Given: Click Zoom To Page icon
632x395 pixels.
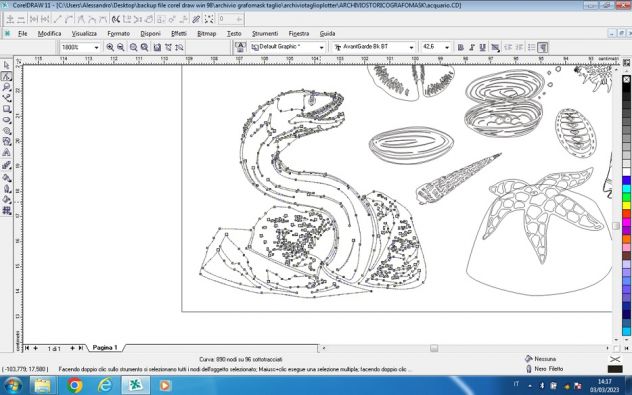Looking at the screenshot, I should pyautogui.click(x=157, y=47).
